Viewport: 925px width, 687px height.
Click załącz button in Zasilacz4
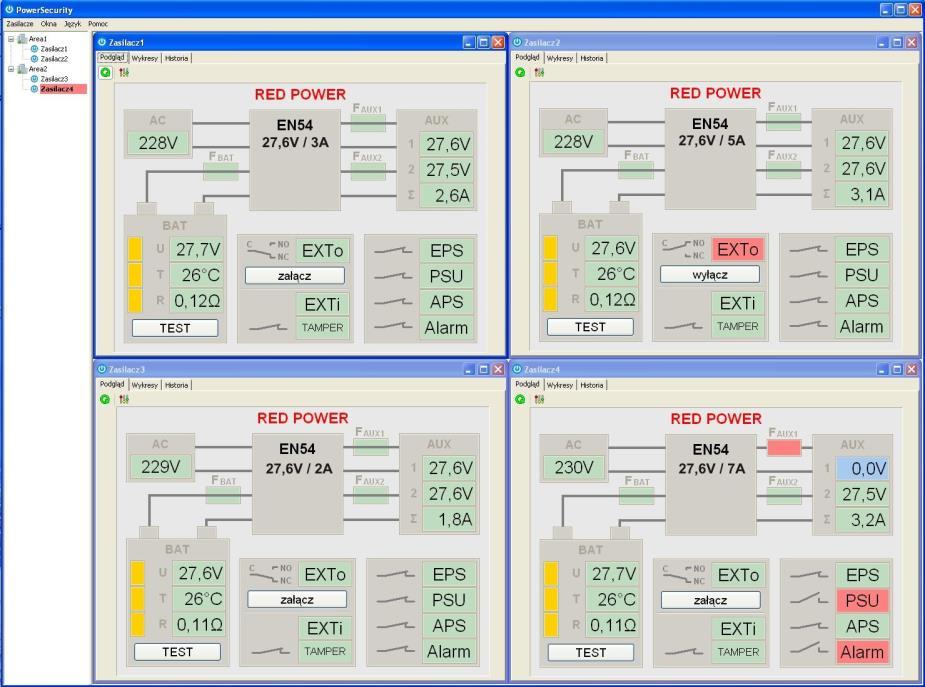tap(710, 600)
